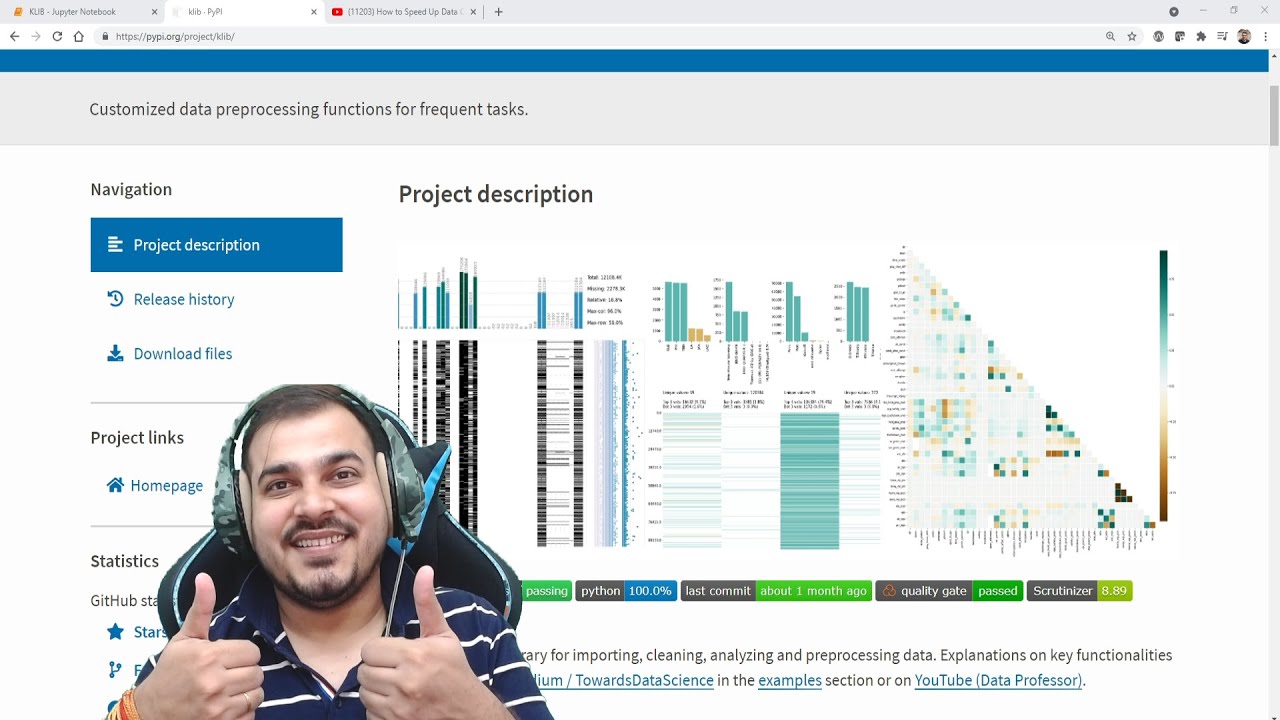1280x720 pixels.
Task: Click the browser forward arrow
Action: tap(36, 36)
